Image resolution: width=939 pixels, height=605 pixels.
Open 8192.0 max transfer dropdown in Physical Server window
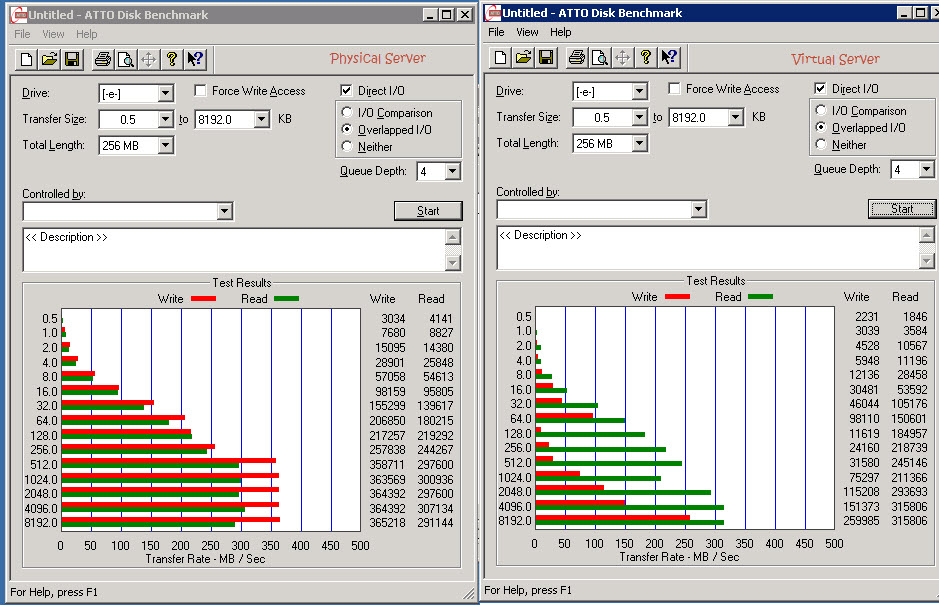tap(262, 119)
